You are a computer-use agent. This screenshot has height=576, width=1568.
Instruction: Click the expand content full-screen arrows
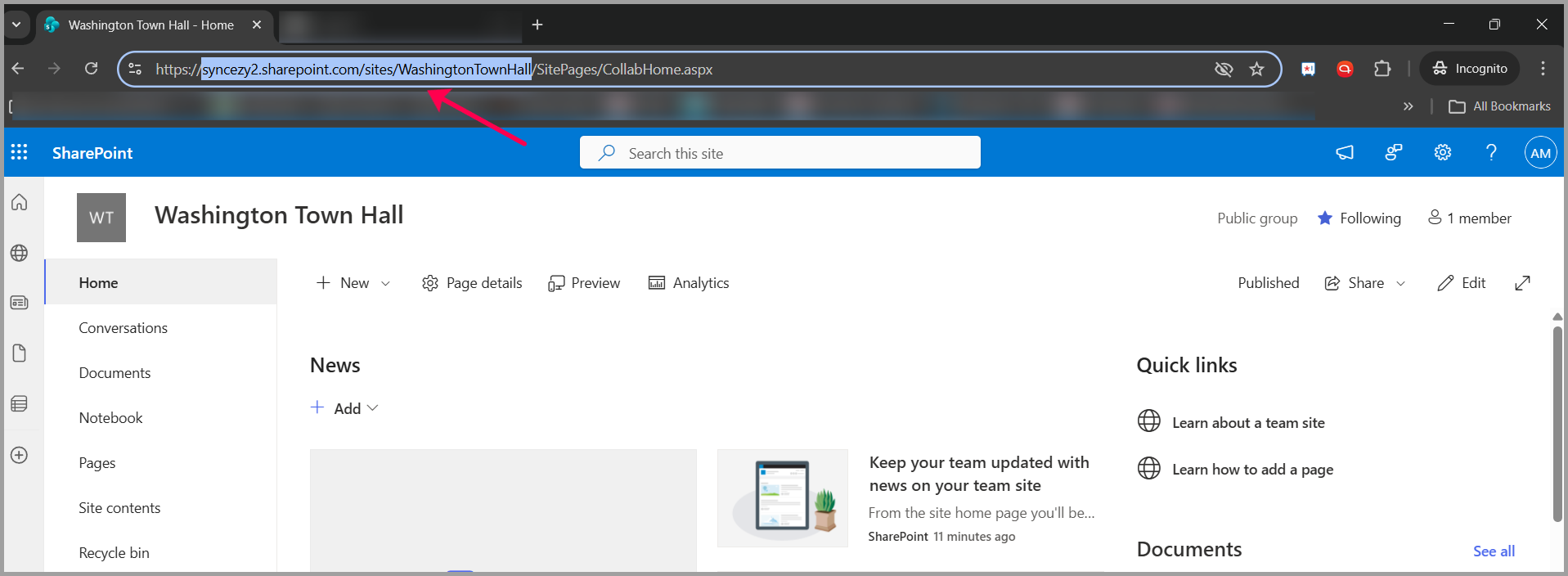[1522, 283]
